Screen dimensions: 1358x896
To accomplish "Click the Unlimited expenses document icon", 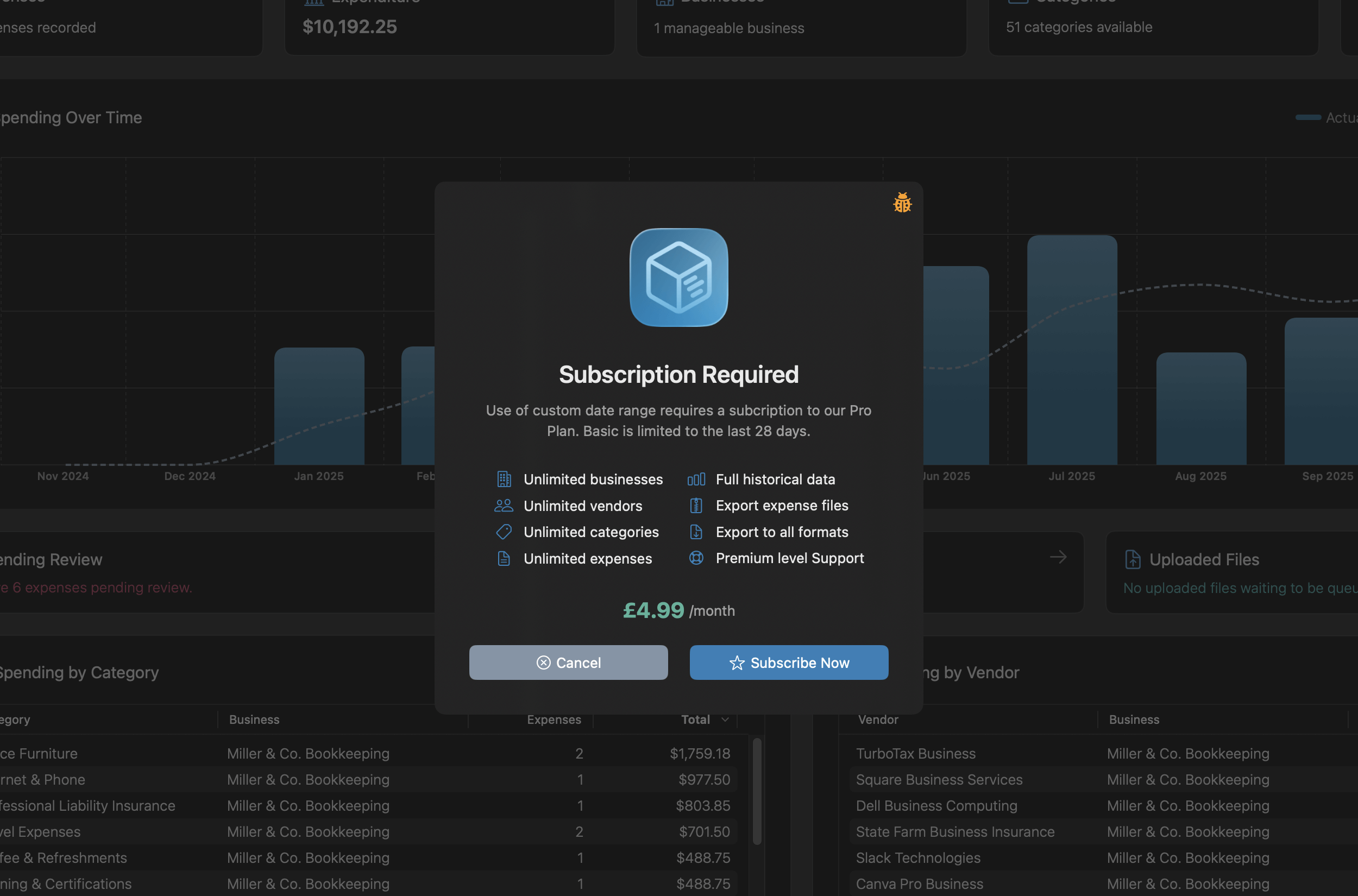I will tap(504, 558).
